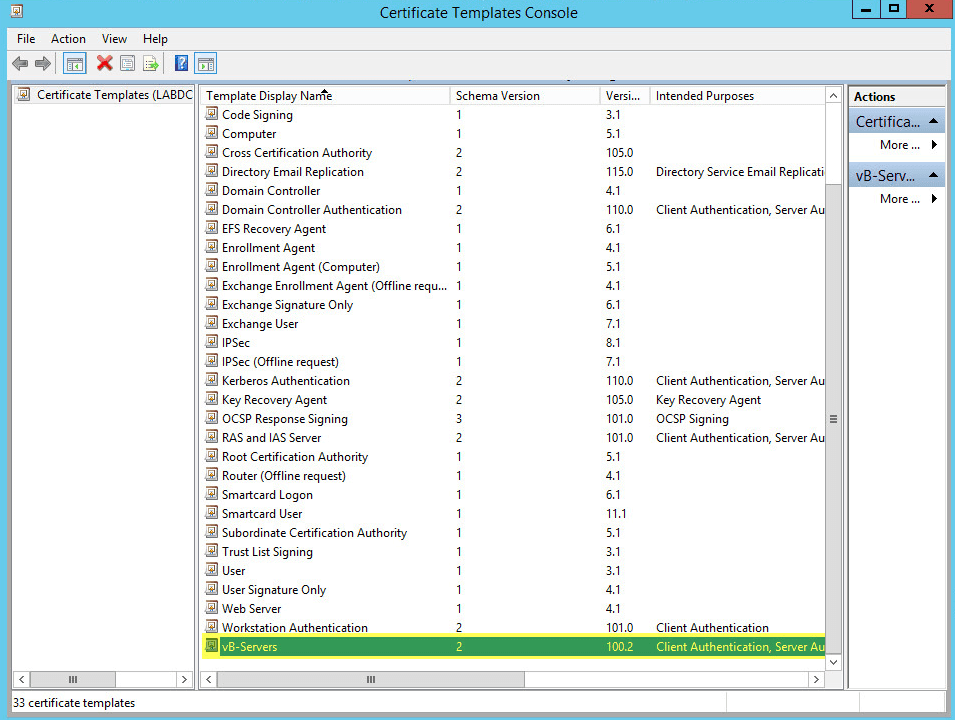Click the Kerberos Authentication template icon
Viewport: 955px width, 720px height.
pyautogui.click(x=211, y=380)
